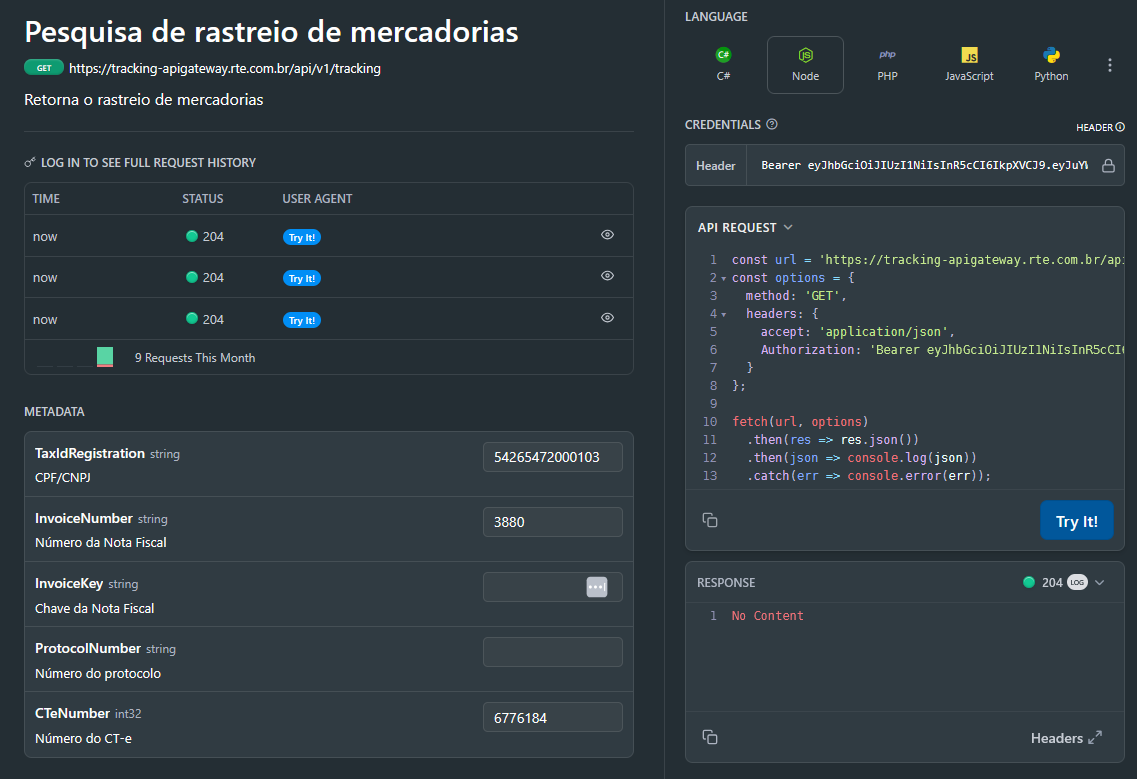Show details of the second 204 request

pyautogui.click(x=607, y=276)
